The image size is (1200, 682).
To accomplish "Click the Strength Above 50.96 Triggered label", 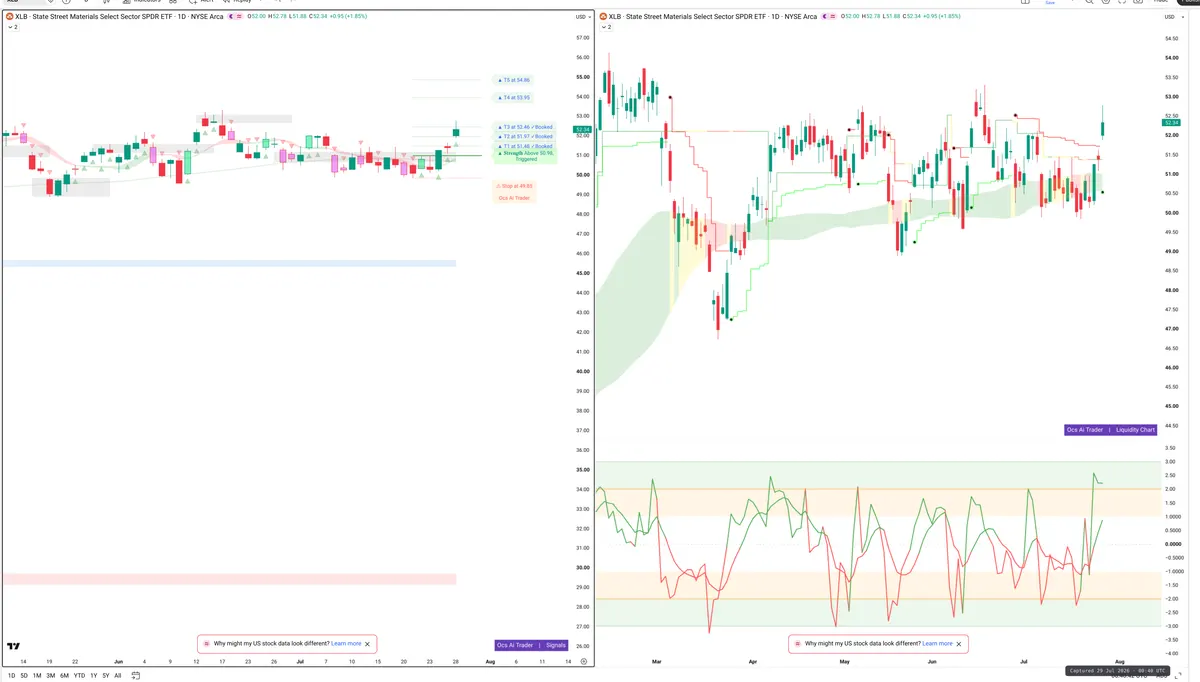I will (526, 156).
